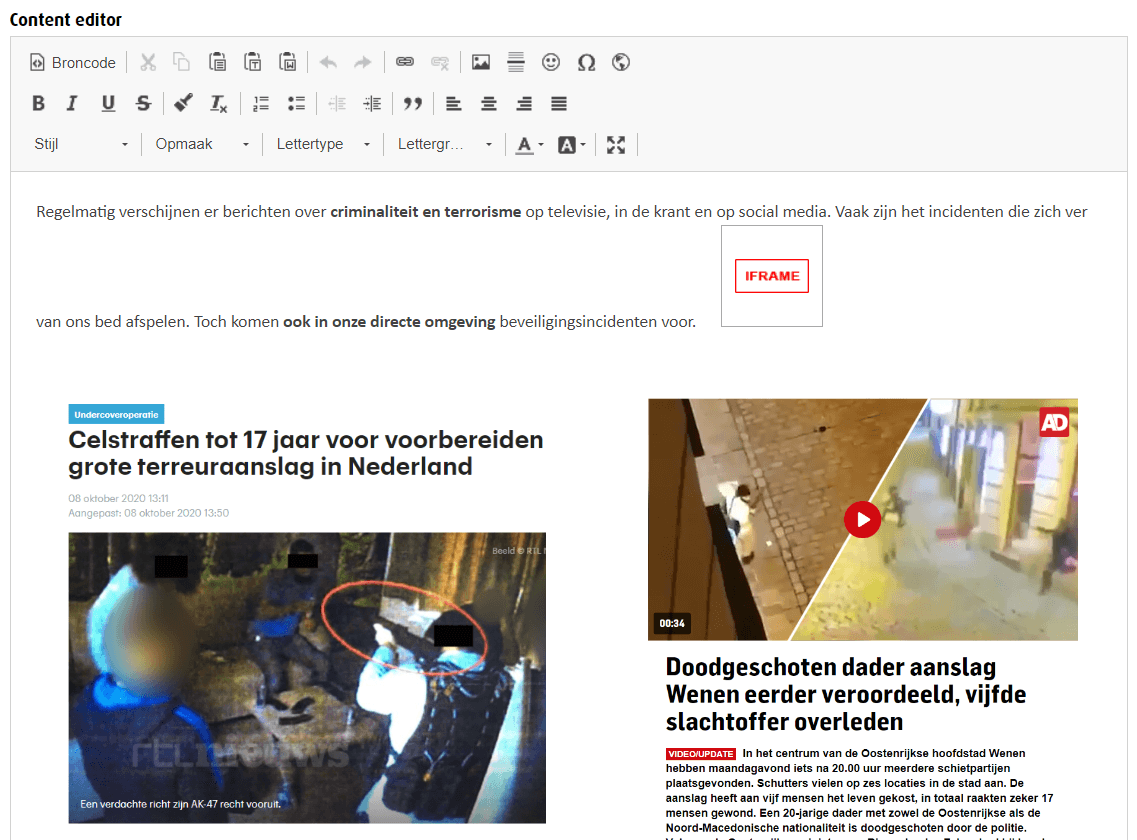The image size is (1137, 840).
Task: Click the 00:34 video duration badge
Action: (x=671, y=623)
